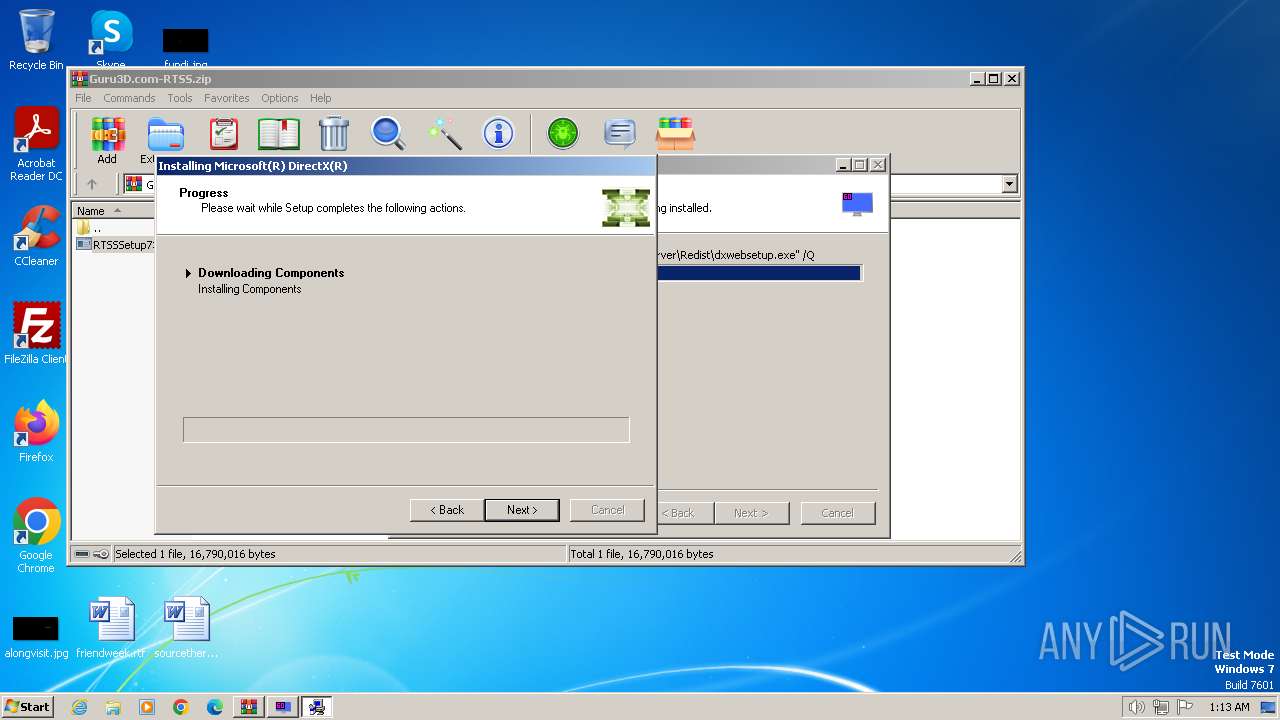Screen dimensions: 1280x720
Task: Click the Chrome icon in the taskbar
Action: pos(181,707)
